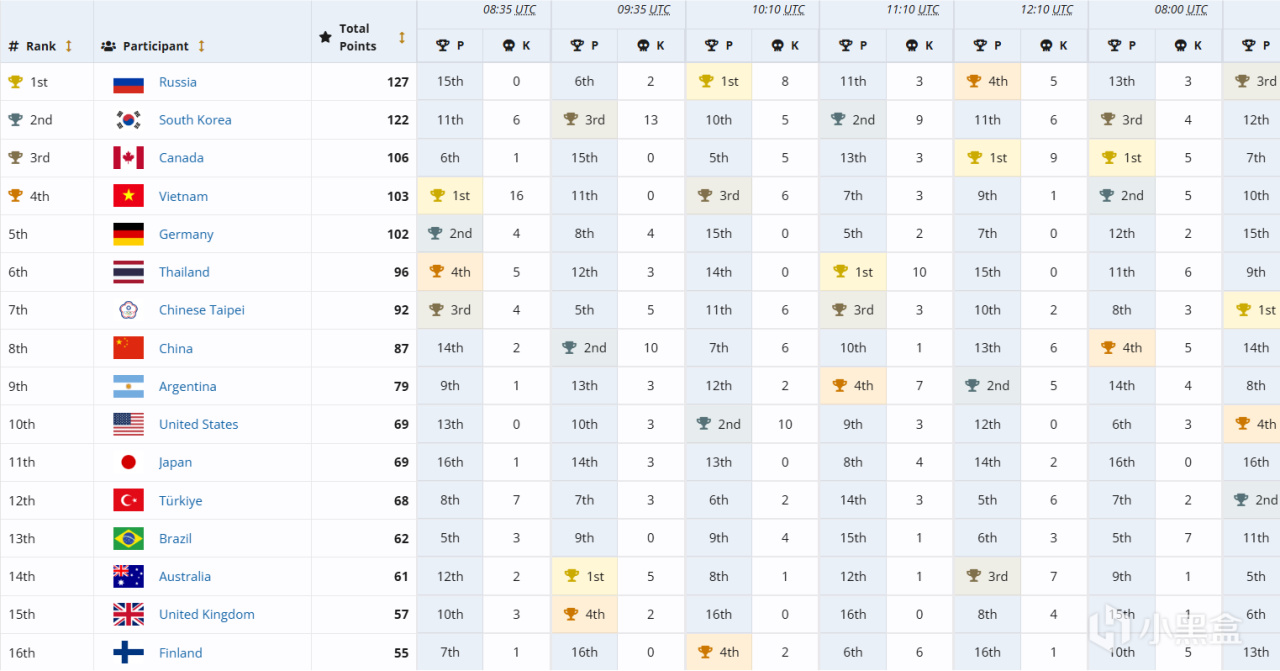Click the Russia flag icon
1280x671 pixels.
pos(128,83)
